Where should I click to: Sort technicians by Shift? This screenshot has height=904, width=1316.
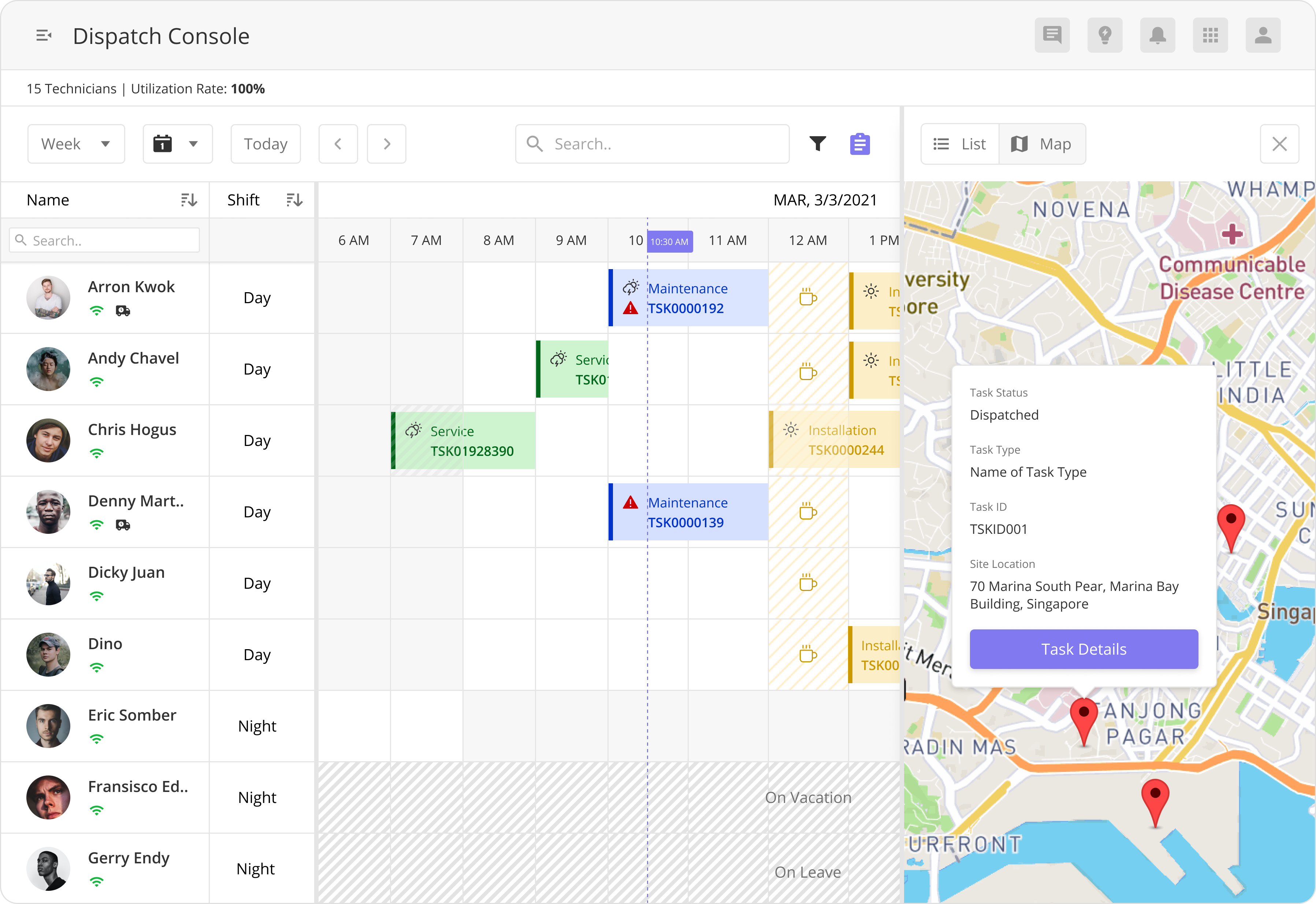294,200
